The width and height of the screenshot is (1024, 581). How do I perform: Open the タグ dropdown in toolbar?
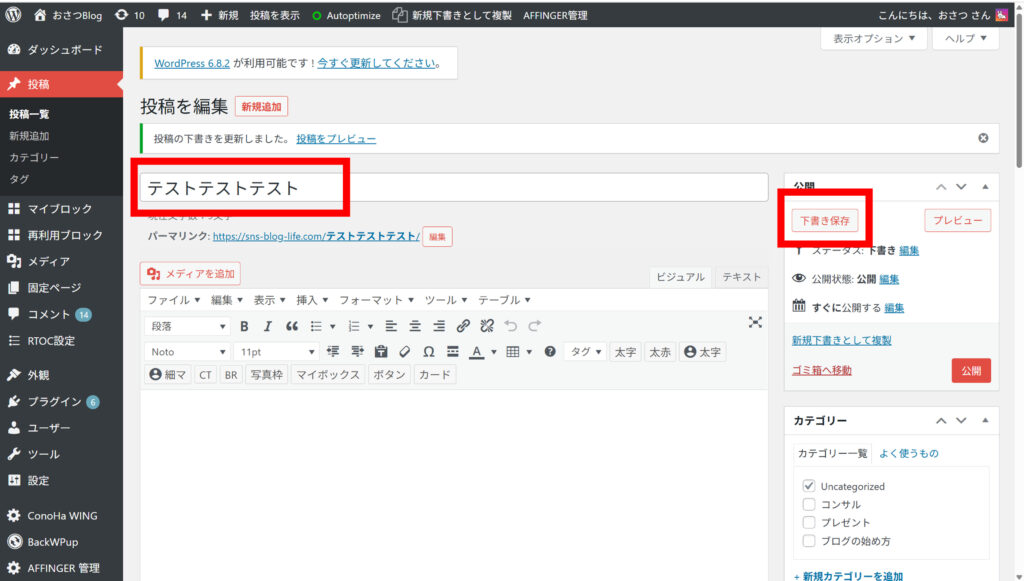click(x=585, y=352)
